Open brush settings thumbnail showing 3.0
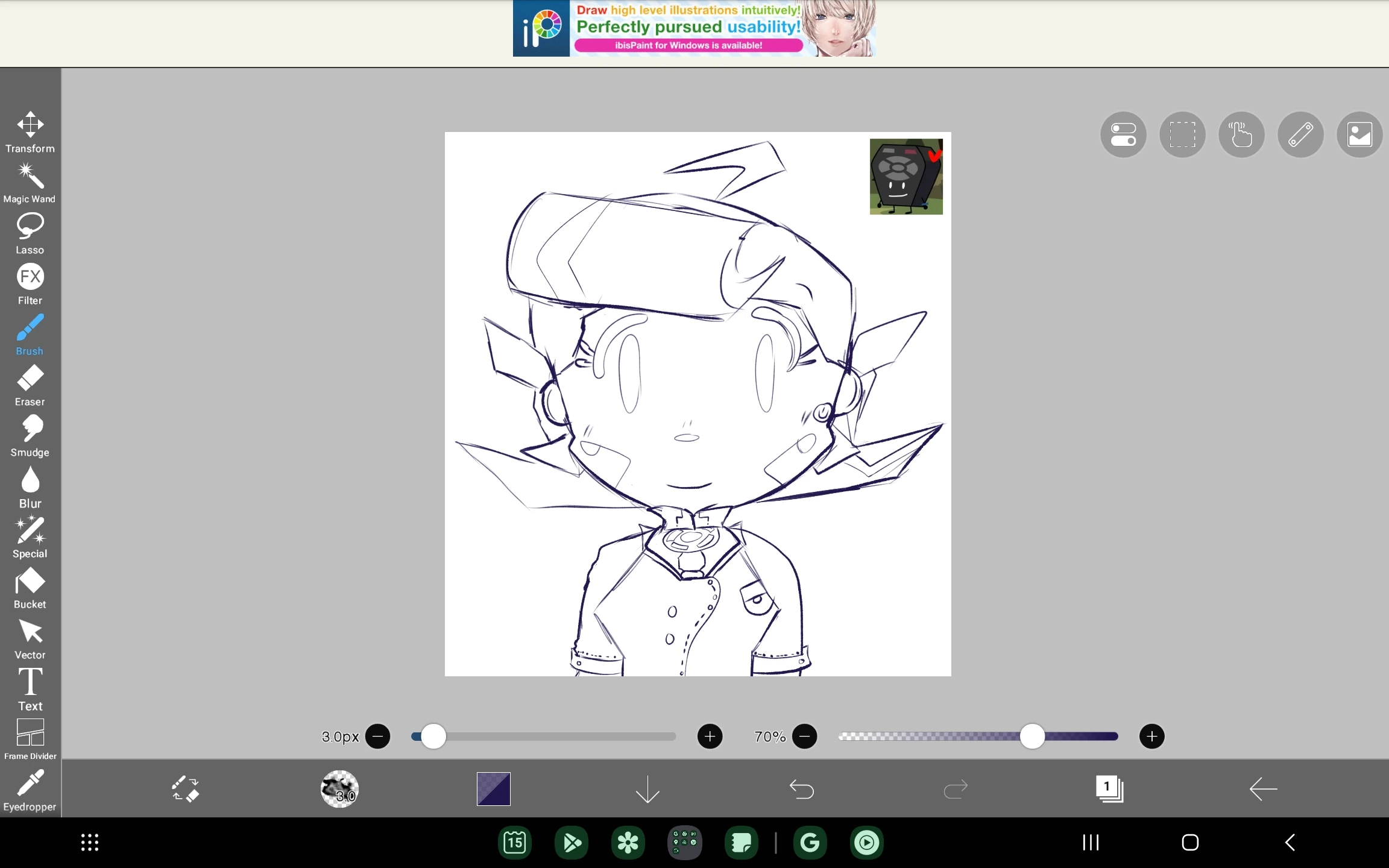This screenshot has height=868, width=1389. click(x=339, y=789)
